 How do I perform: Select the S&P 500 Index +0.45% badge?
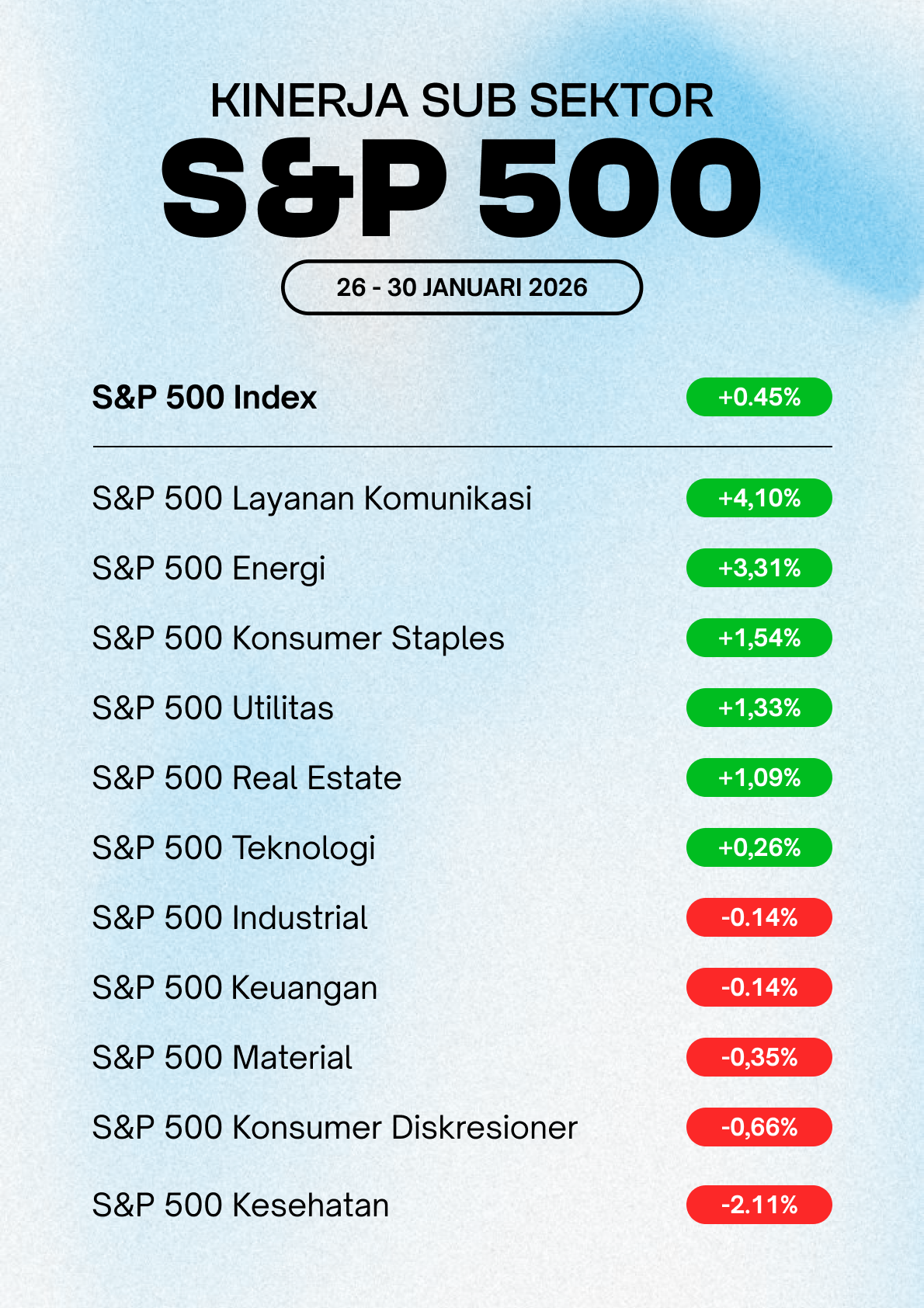[759, 398]
